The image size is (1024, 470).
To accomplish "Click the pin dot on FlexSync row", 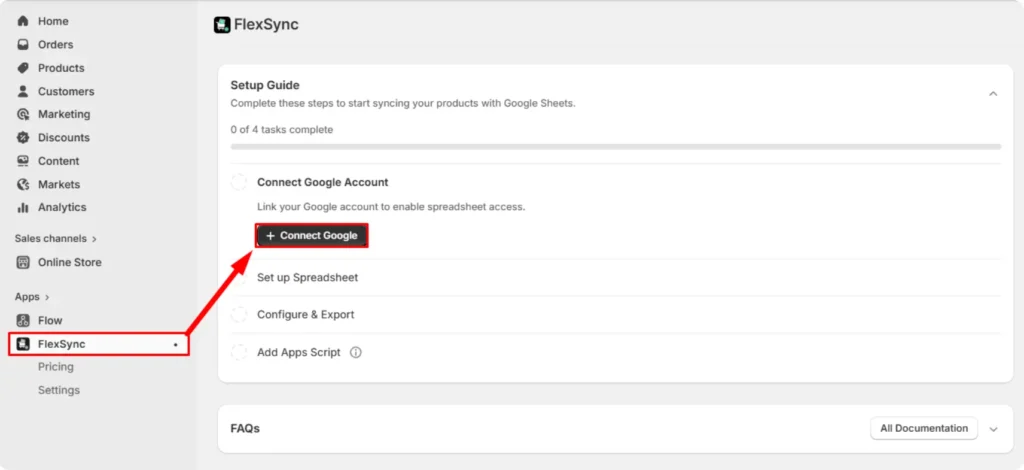I will coord(176,345).
